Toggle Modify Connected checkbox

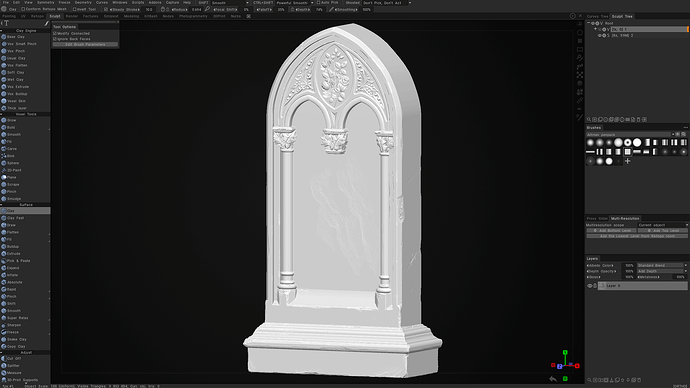pyautogui.click(x=55, y=33)
